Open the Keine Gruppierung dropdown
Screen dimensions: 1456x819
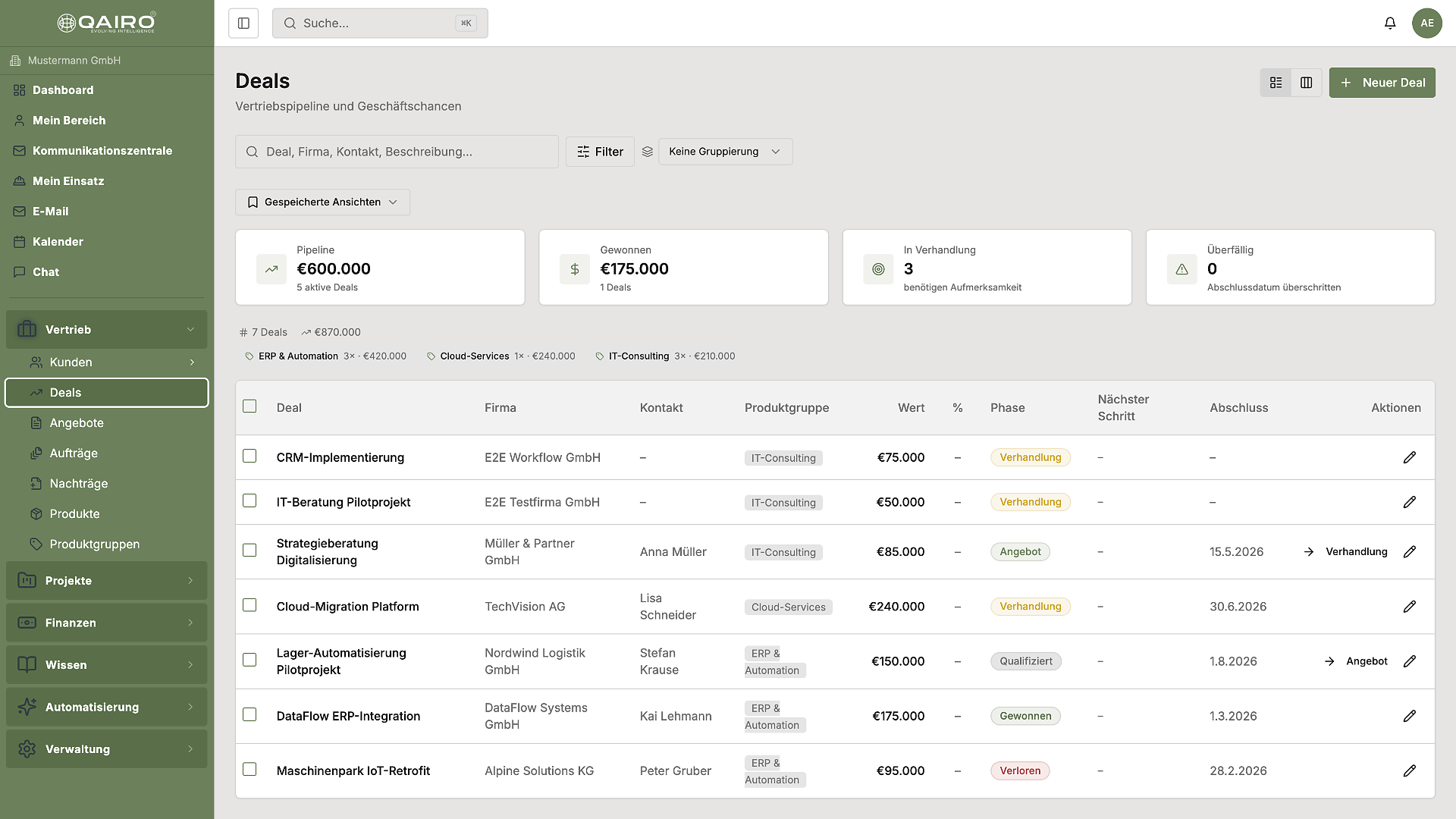coord(725,151)
